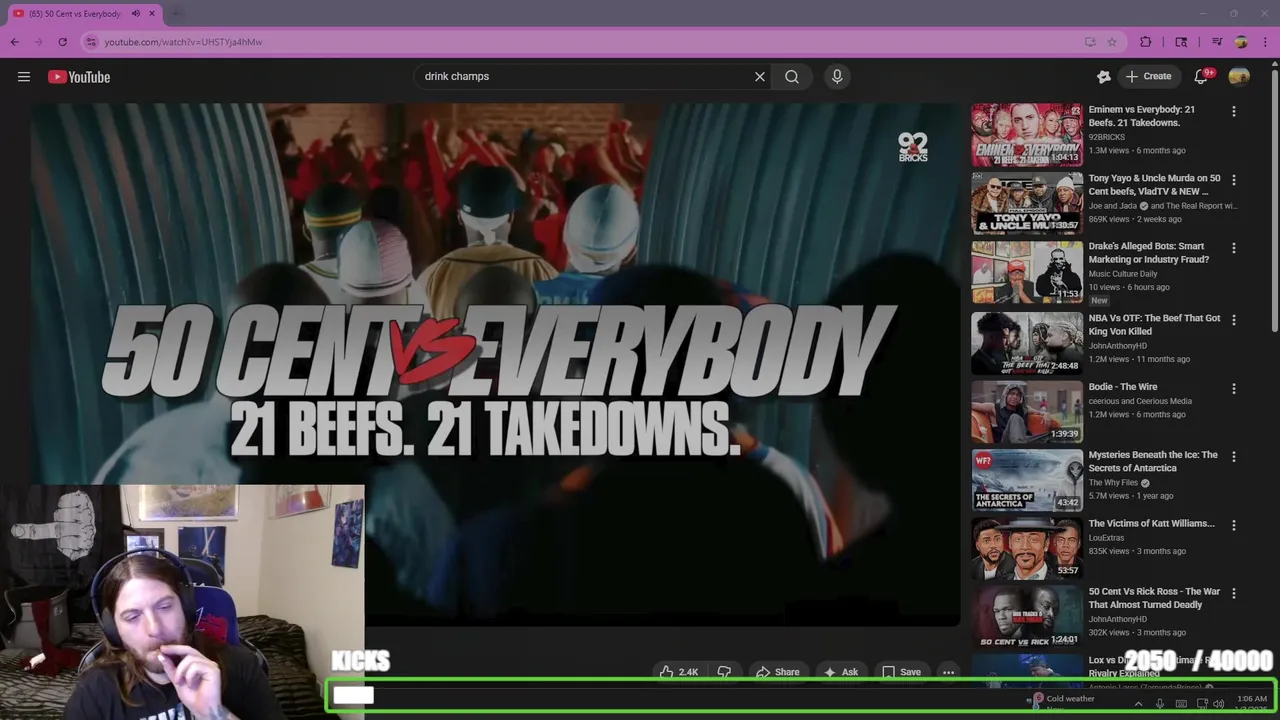Open 'NBA Vs OTF: The Beef' title
The width and height of the screenshot is (1280, 720).
click(1154, 325)
